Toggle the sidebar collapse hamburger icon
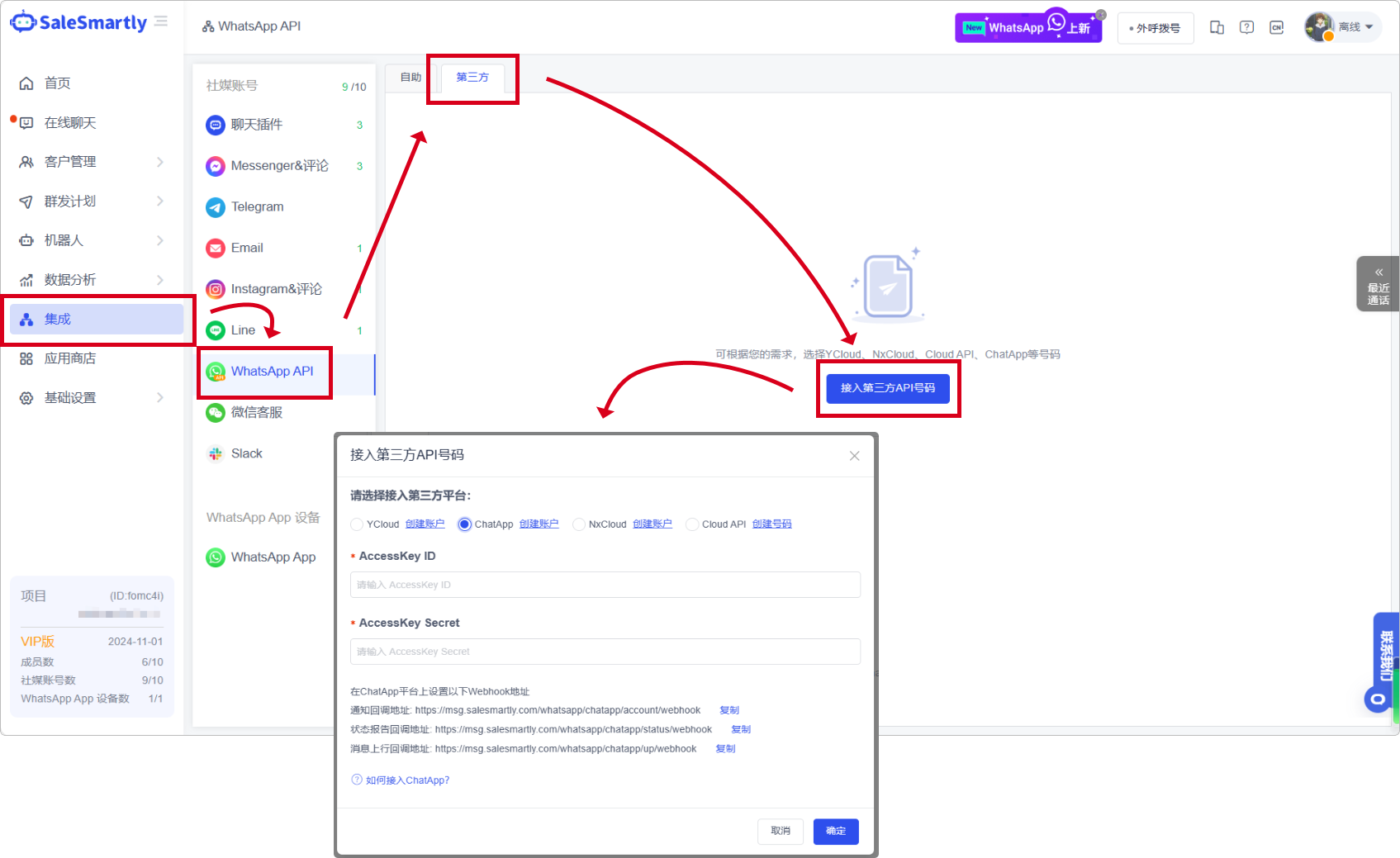 tap(161, 21)
